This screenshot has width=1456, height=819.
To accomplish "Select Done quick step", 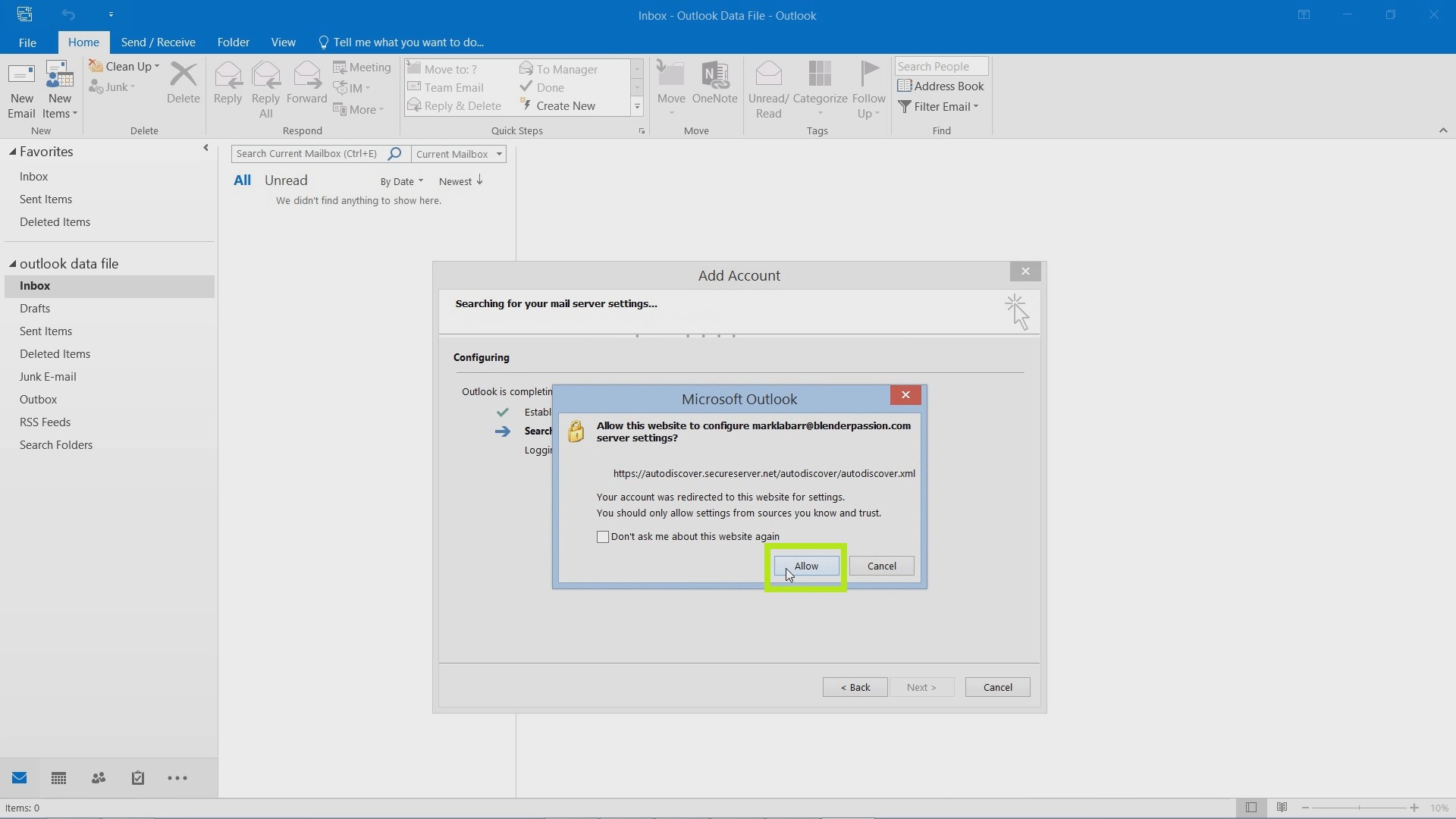I will (x=542, y=87).
